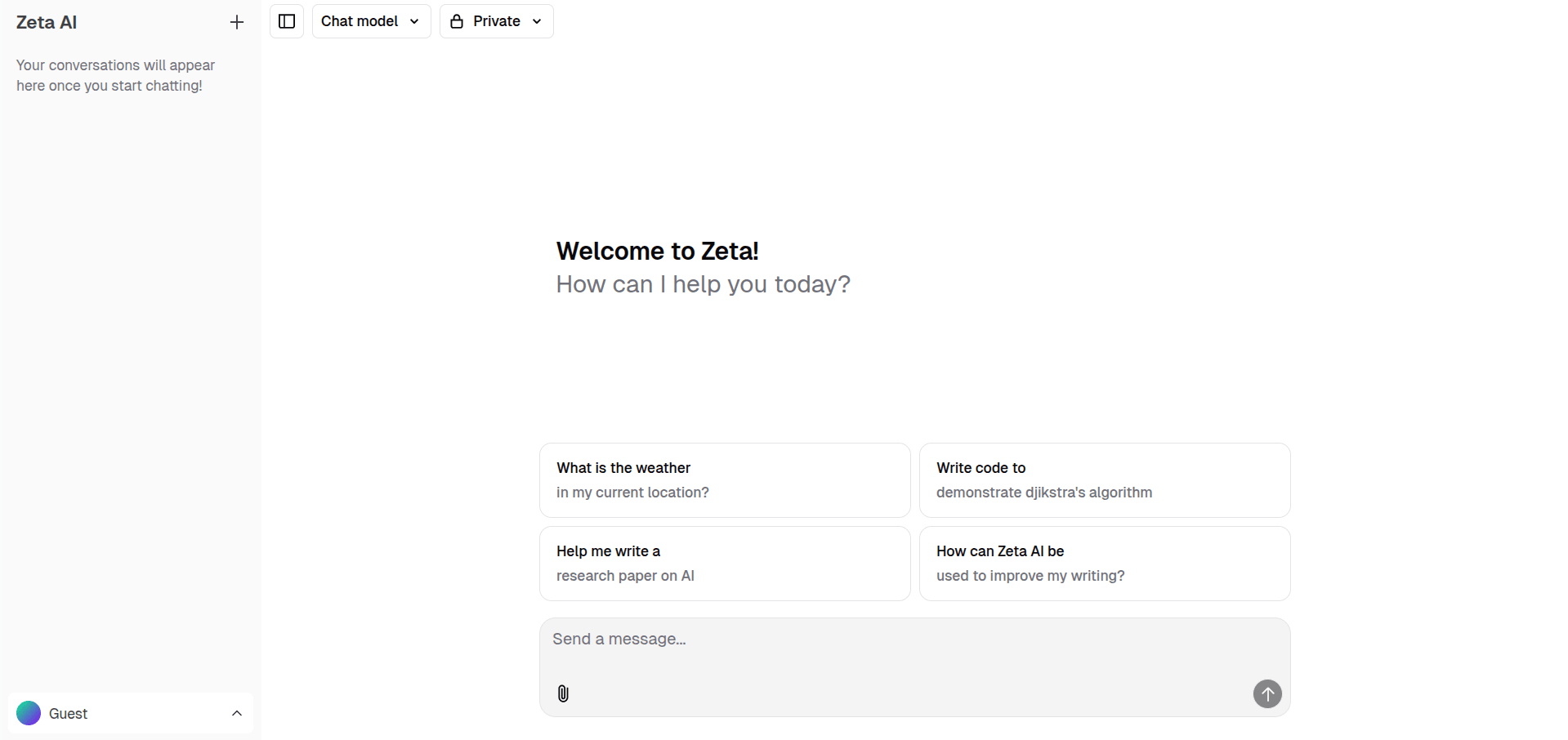Choose the "What is the weather" suggestion
1568x740 pixels.
coord(725,480)
